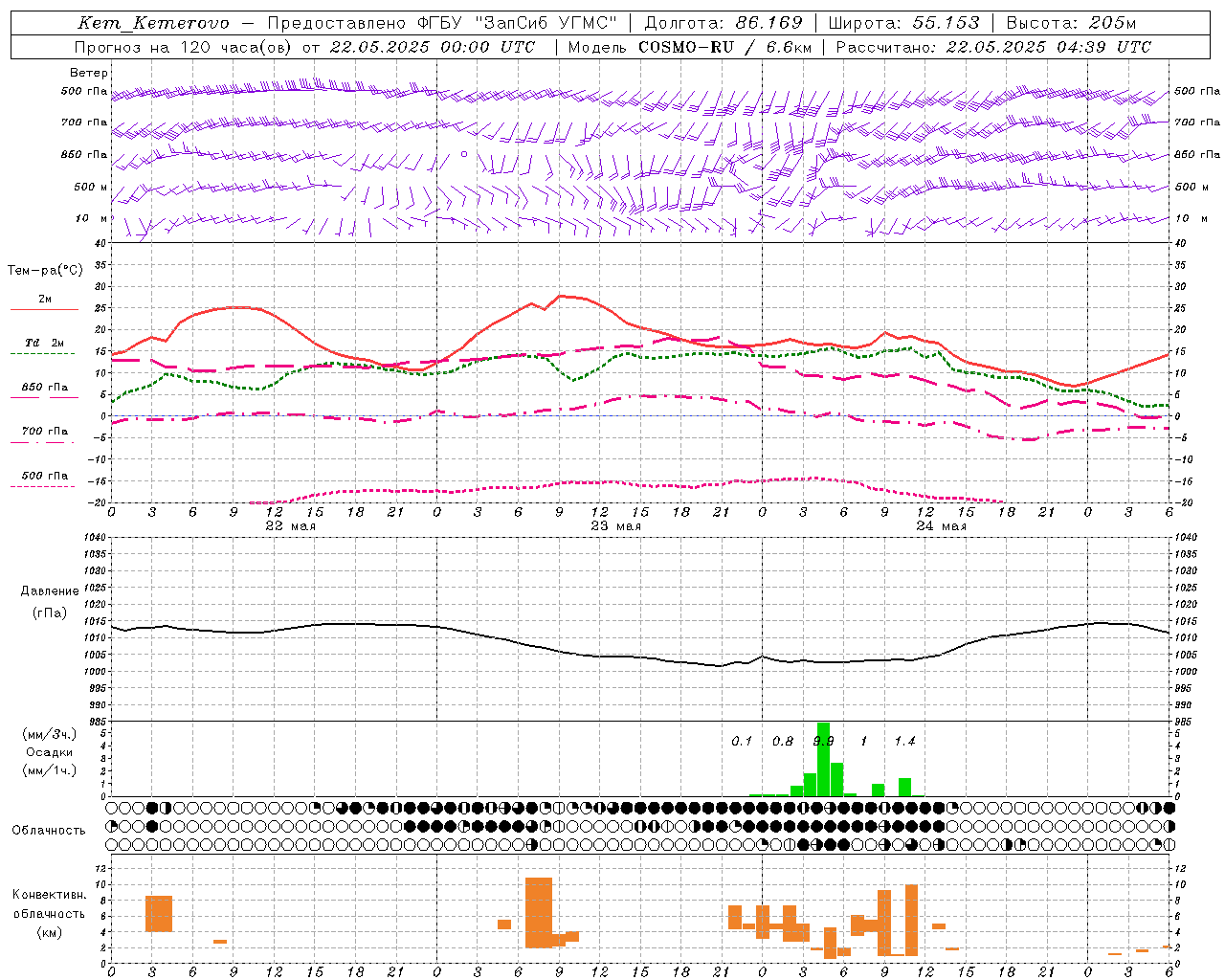
Task: Click the '500 м' wind level label at left
Action: (92, 187)
